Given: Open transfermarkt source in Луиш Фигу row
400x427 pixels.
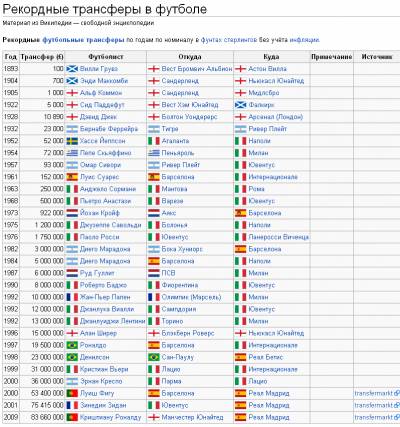Looking at the screenshot, I should [x=377, y=393].
